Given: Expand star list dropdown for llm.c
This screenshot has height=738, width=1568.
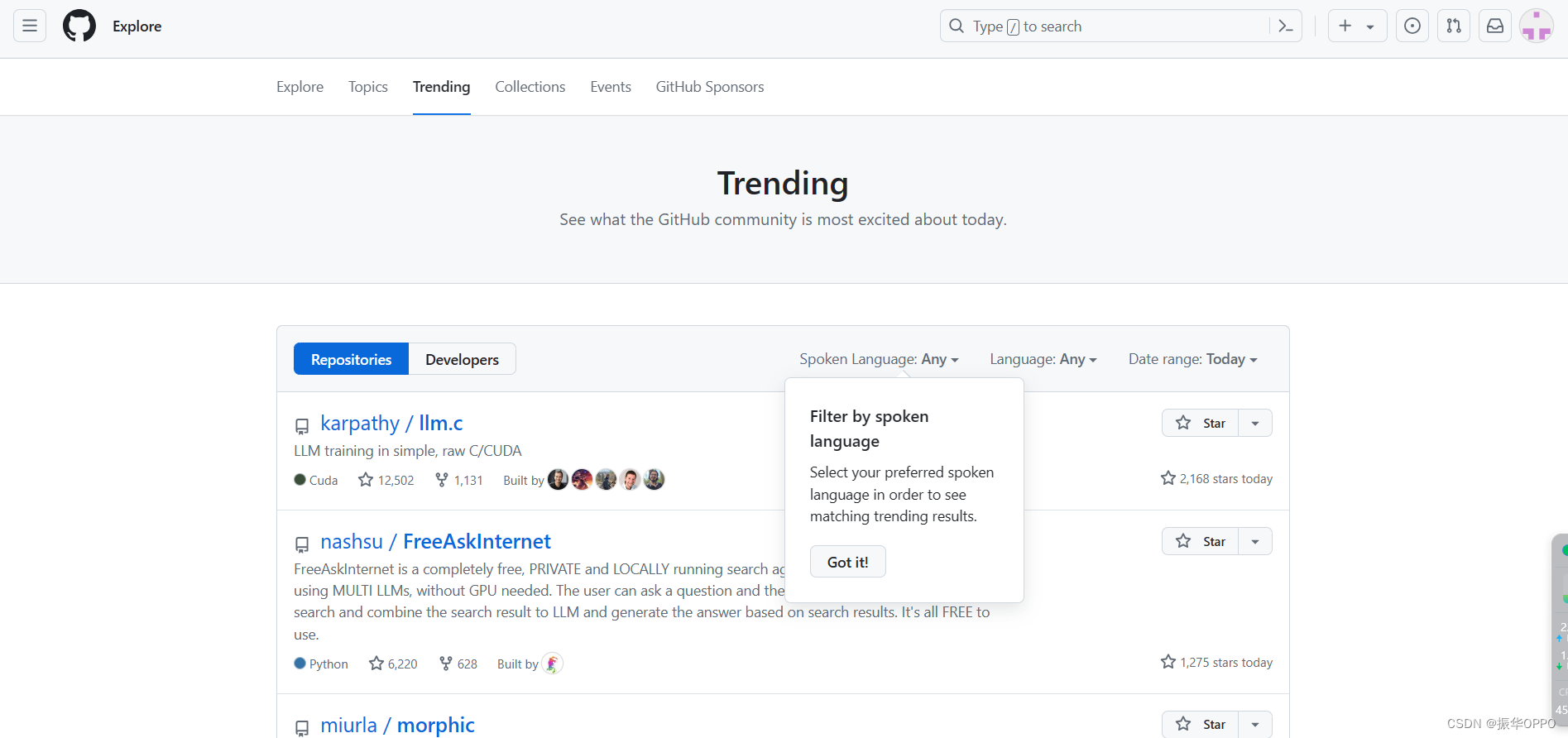Looking at the screenshot, I should tap(1255, 423).
